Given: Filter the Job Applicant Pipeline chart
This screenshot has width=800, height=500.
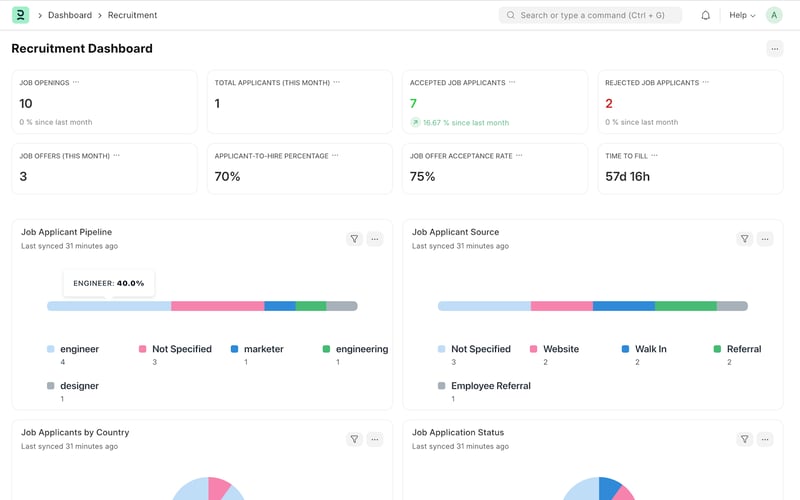Looking at the screenshot, I should click(354, 239).
